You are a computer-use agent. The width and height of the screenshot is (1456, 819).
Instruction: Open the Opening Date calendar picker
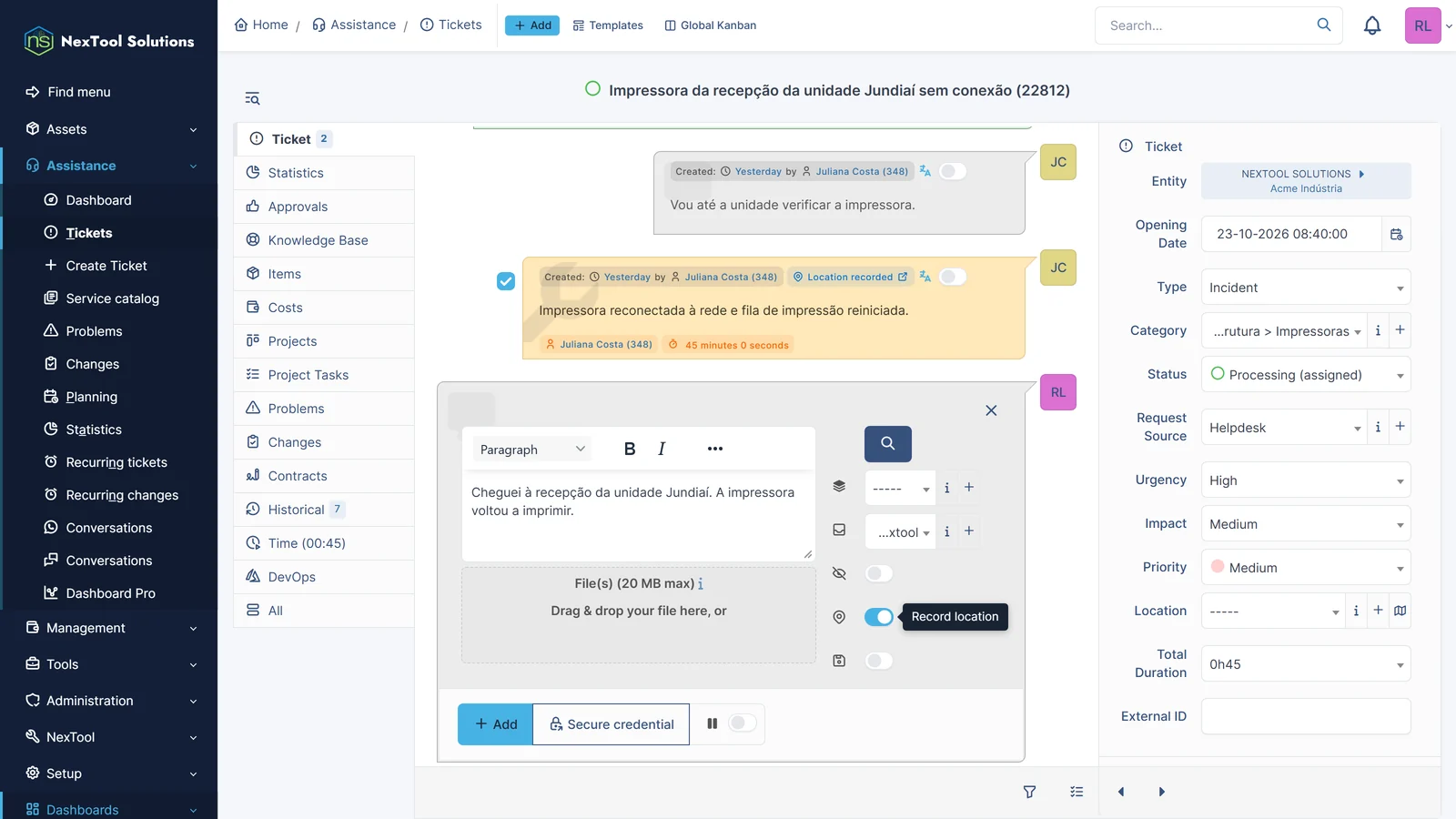pos(1396,234)
